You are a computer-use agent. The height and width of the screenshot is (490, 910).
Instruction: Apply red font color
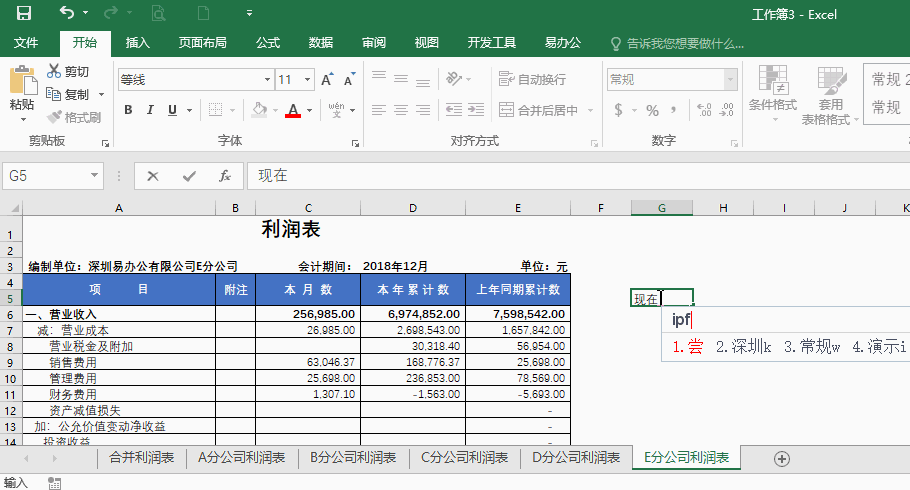pos(293,110)
